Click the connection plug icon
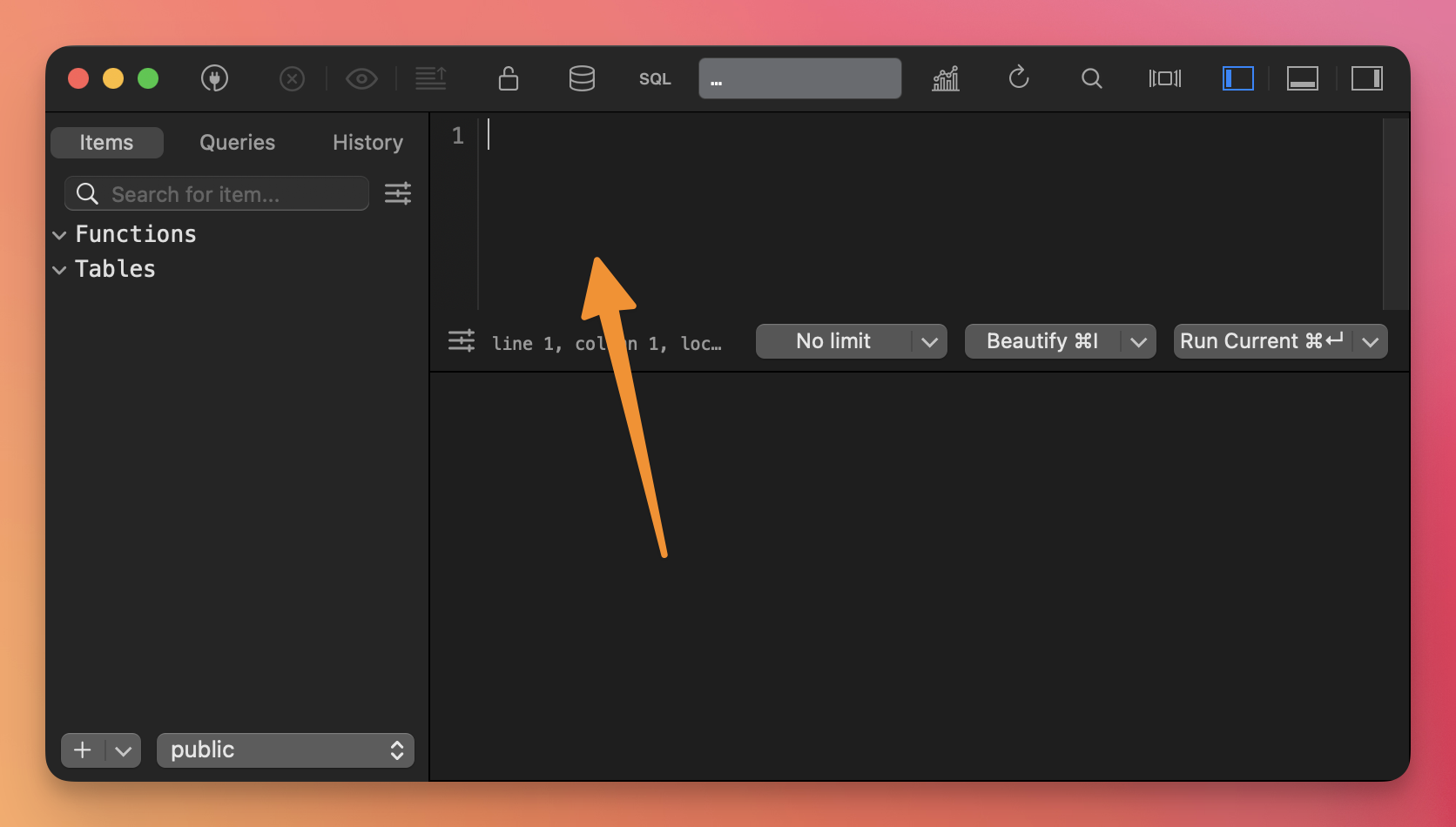Screen dimensions: 1456x827 214,78
